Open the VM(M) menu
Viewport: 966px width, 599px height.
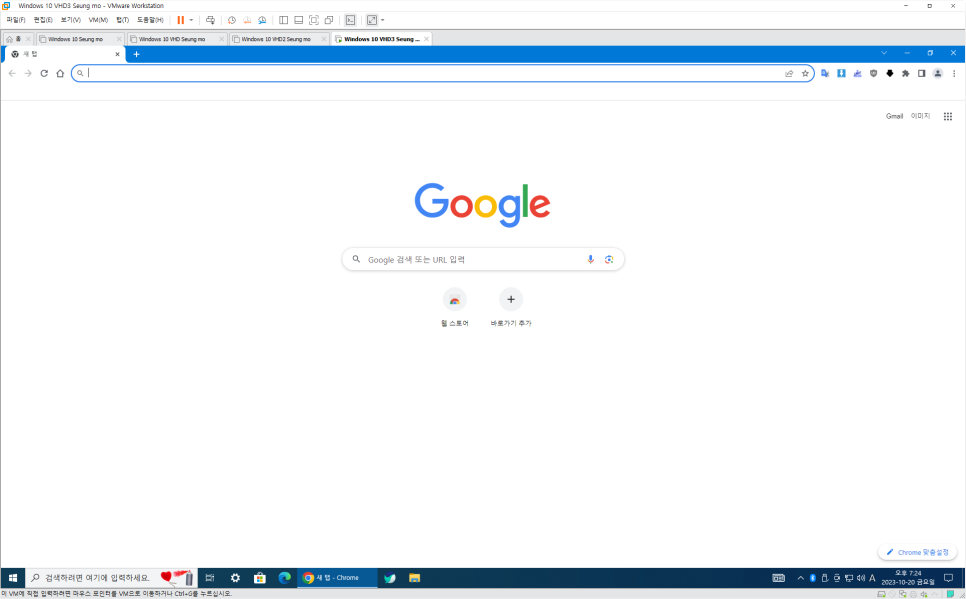98,20
